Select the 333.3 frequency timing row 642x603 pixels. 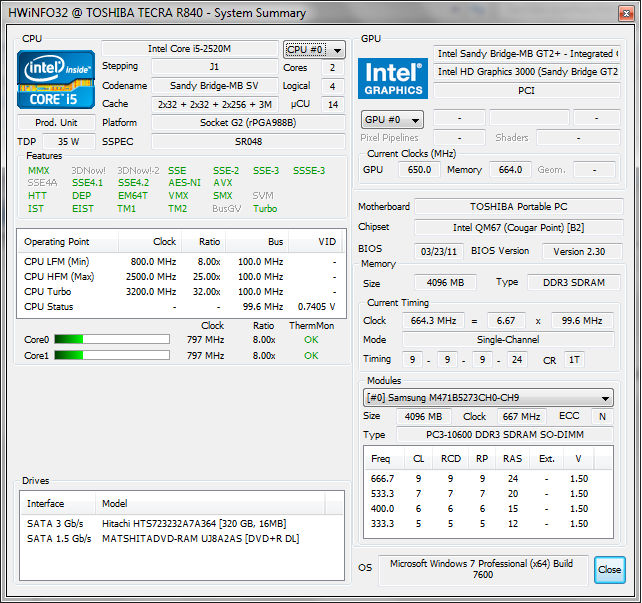(x=488, y=524)
